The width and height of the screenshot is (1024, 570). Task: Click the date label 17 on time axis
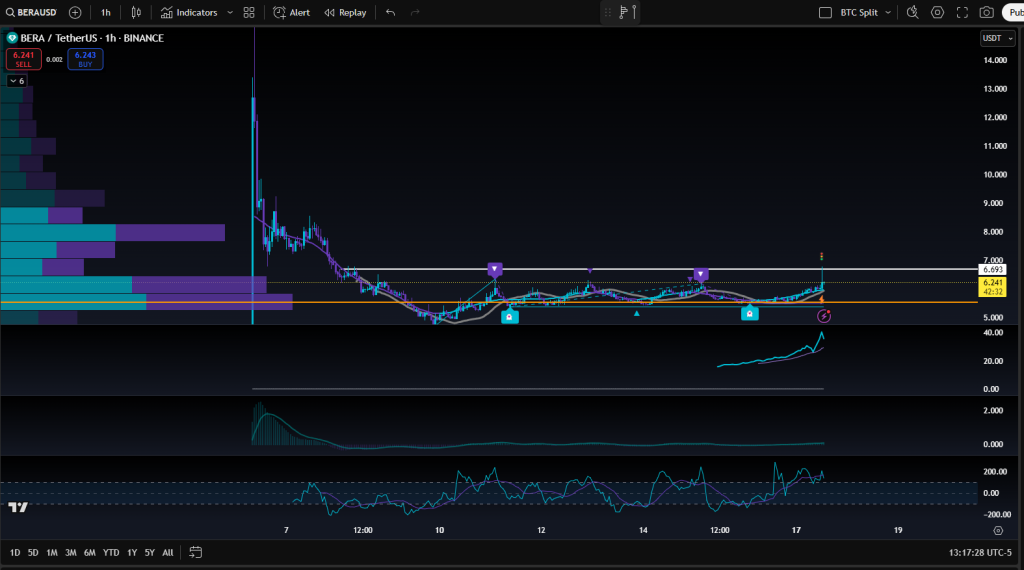(796, 530)
